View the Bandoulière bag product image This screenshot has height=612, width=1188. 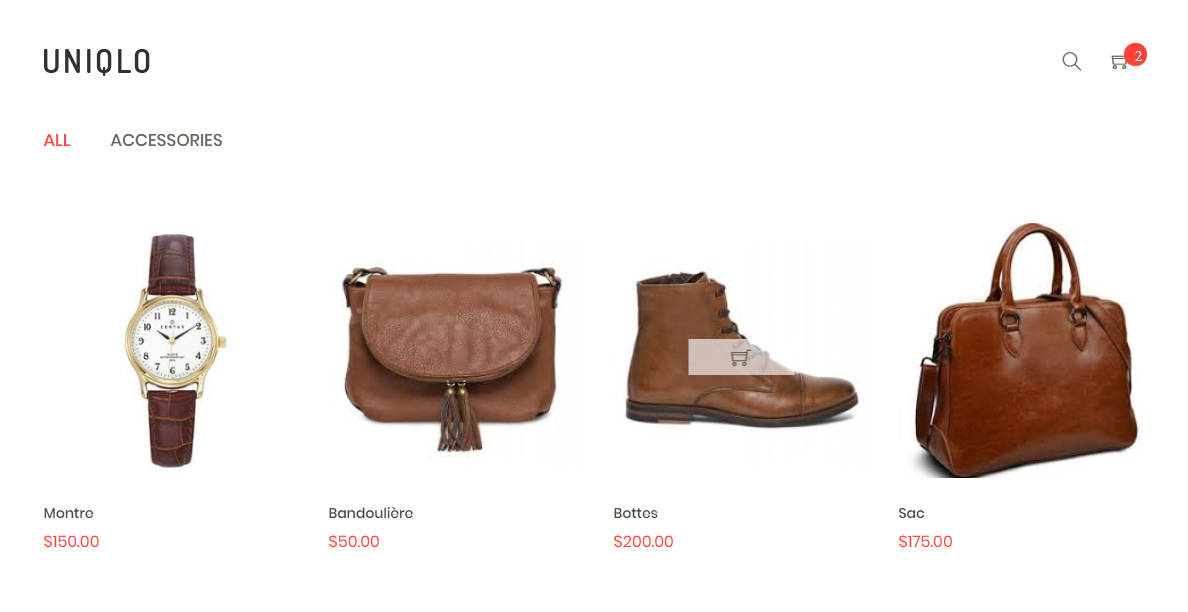click(453, 358)
